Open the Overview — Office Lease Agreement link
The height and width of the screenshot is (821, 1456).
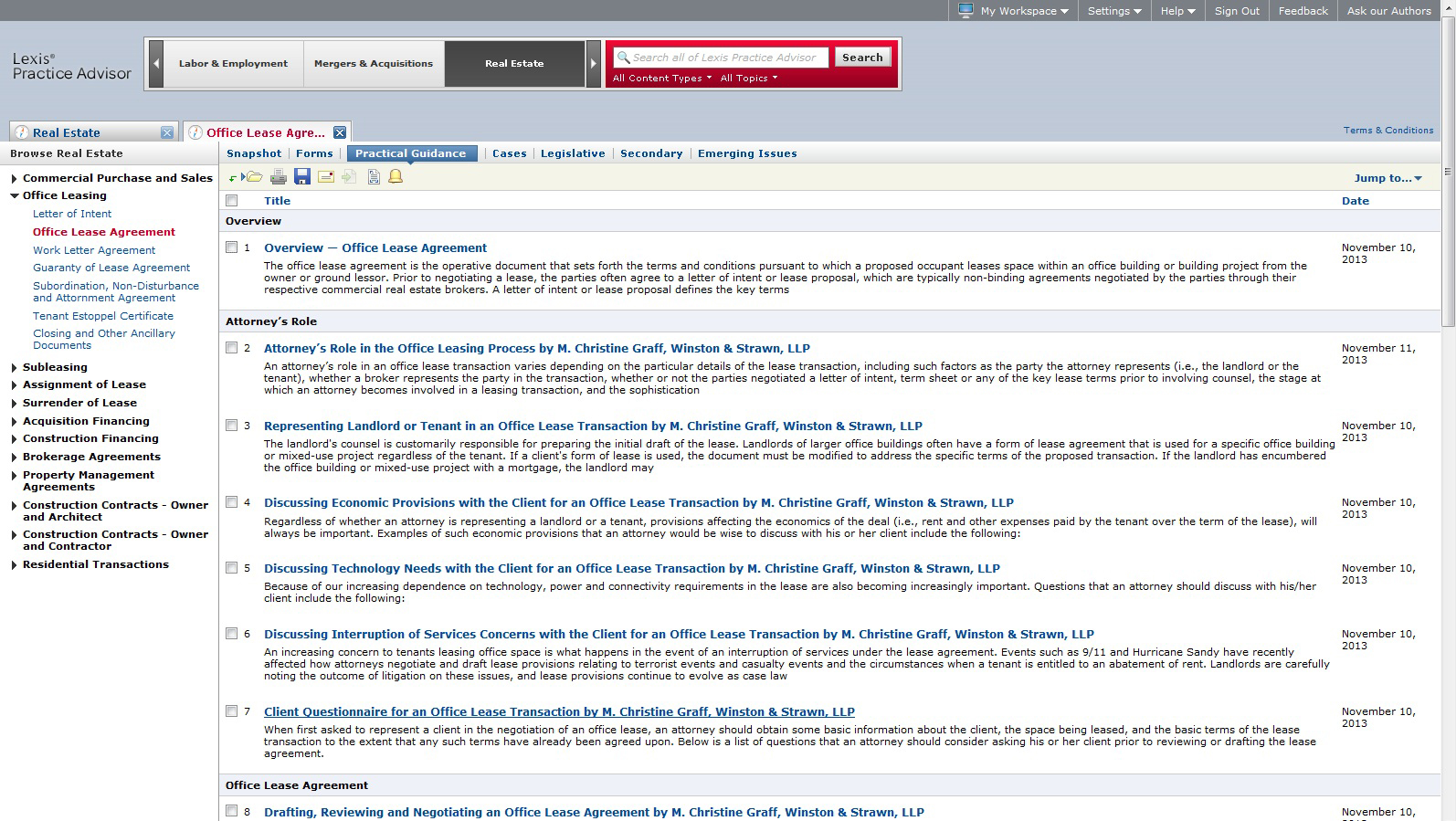pyautogui.click(x=375, y=247)
